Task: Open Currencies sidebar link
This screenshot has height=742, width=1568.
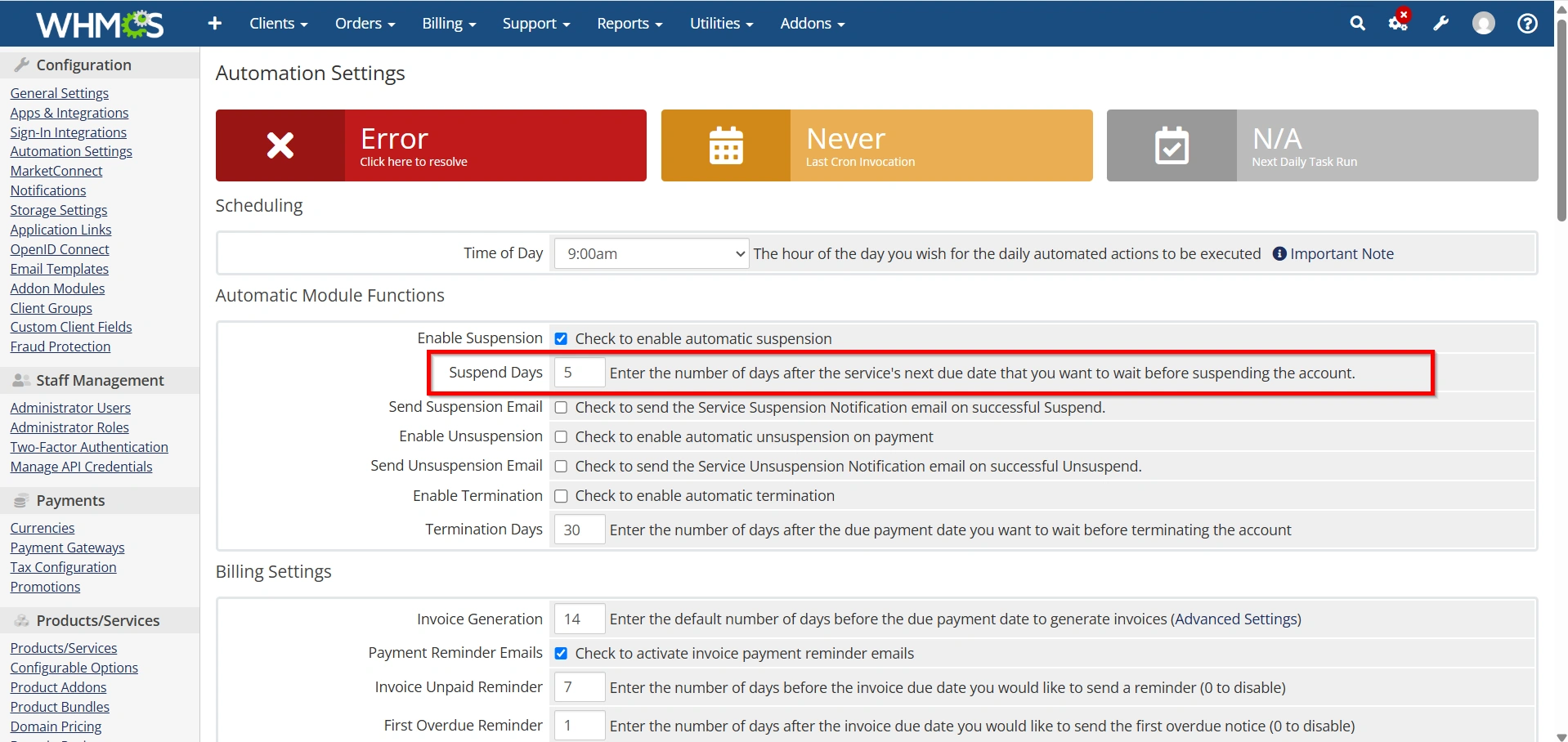Action: (43, 528)
